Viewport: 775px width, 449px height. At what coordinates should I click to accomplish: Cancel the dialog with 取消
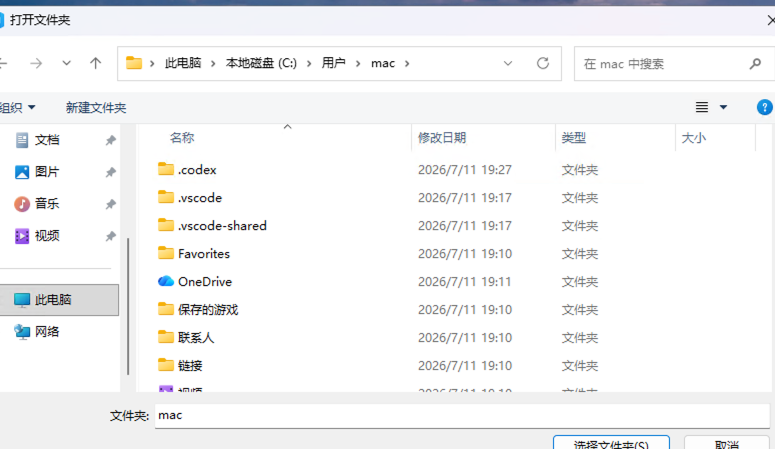[x=727, y=443]
